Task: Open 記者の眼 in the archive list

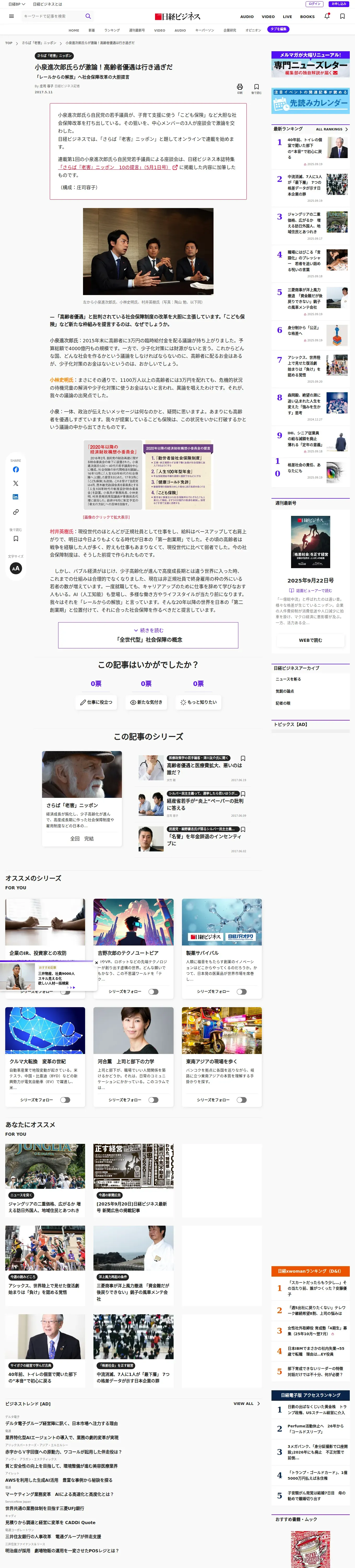Action: pyautogui.click(x=283, y=703)
